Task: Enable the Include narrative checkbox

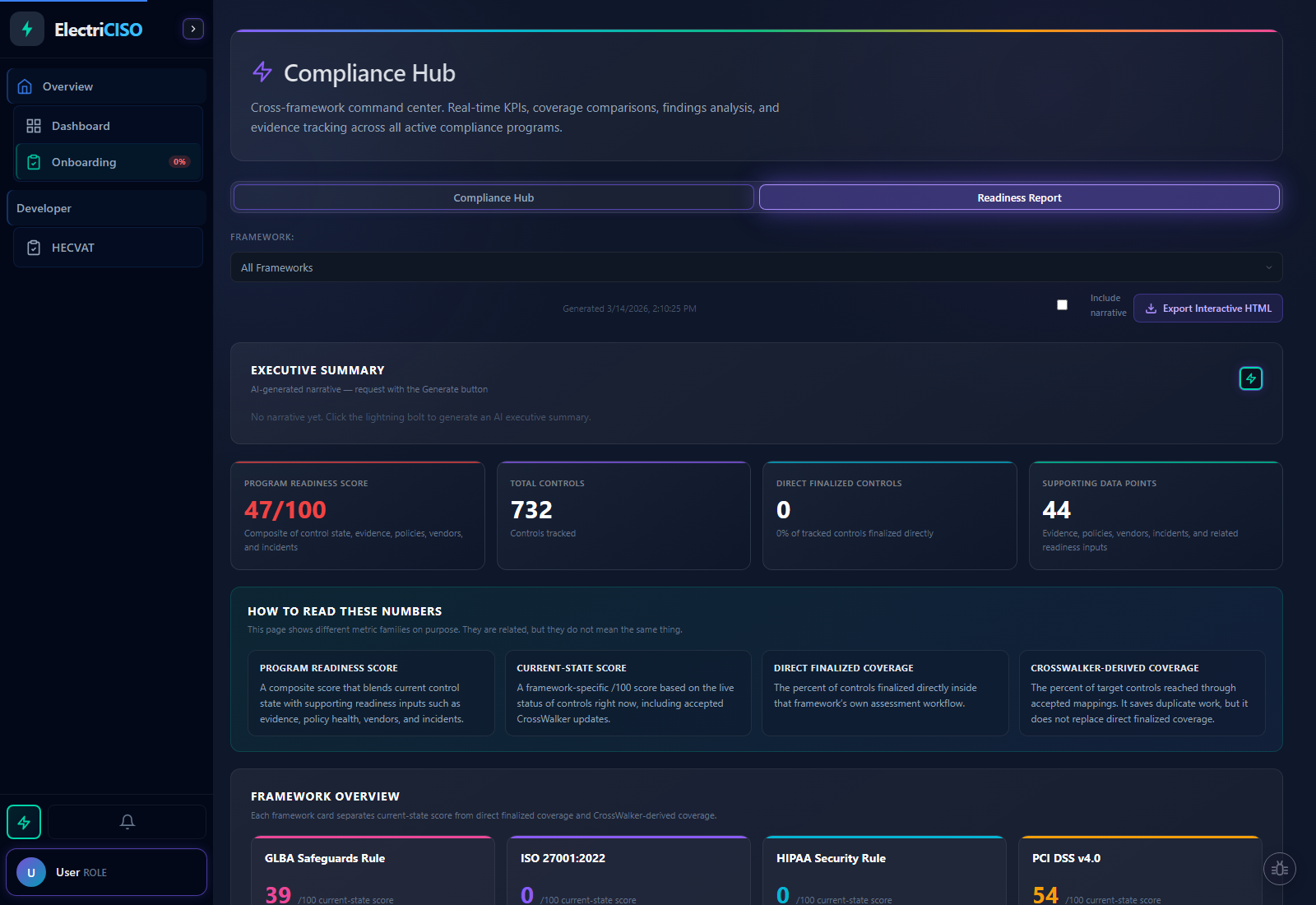Action: click(x=1062, y=304)
